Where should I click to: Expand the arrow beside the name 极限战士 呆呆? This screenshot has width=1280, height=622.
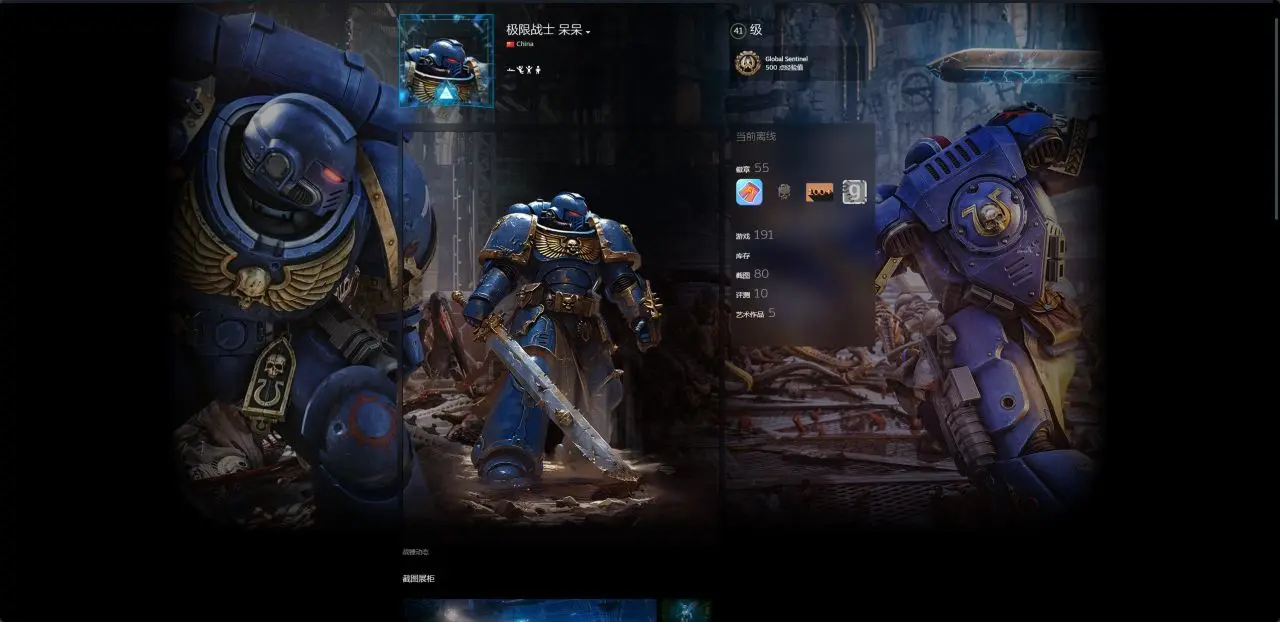(588, 32)
